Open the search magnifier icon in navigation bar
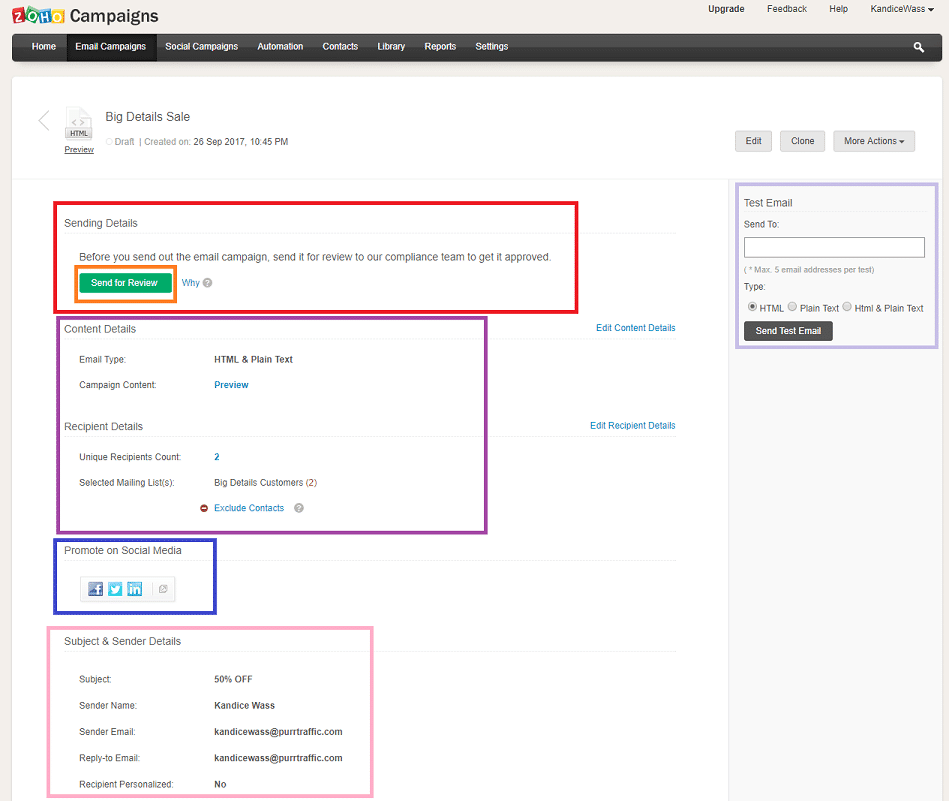Viewport: 949px width, 801px height. pyautogui.click(x=918, y=47)
